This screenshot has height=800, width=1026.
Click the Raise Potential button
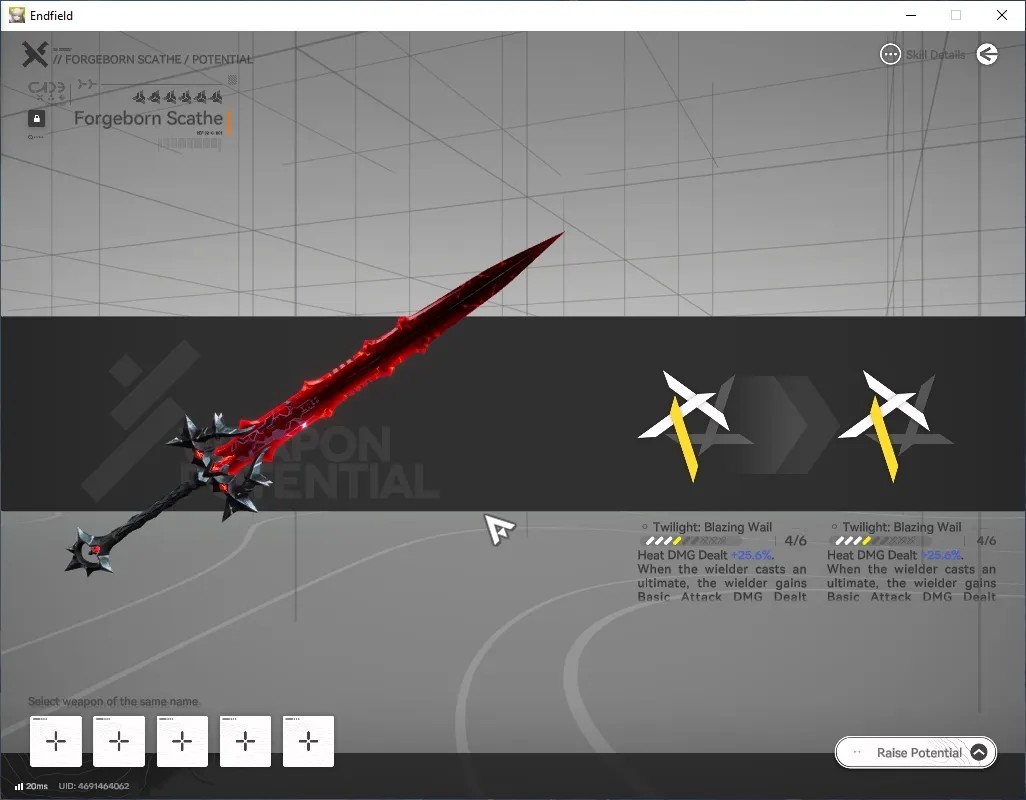coord(916,752)
